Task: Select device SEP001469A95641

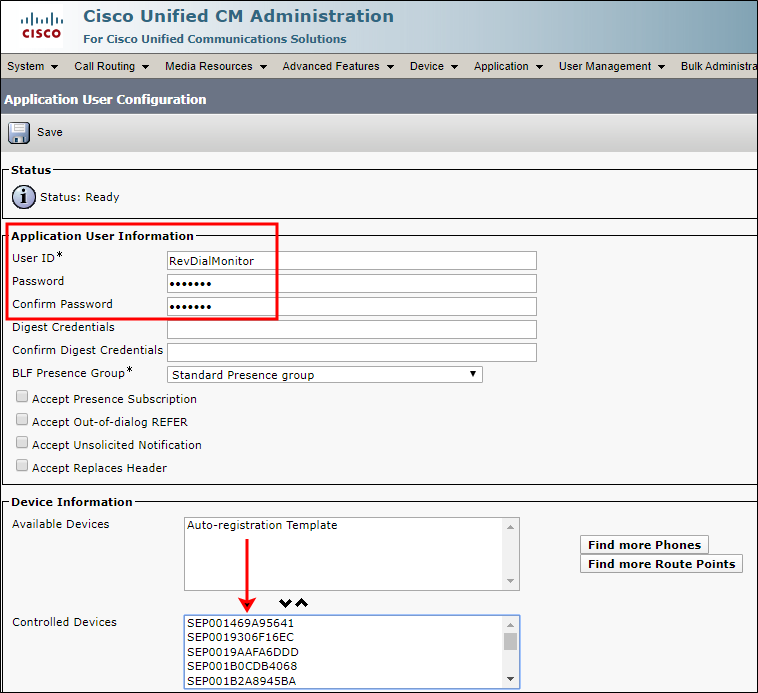Action: click(240, 623)
